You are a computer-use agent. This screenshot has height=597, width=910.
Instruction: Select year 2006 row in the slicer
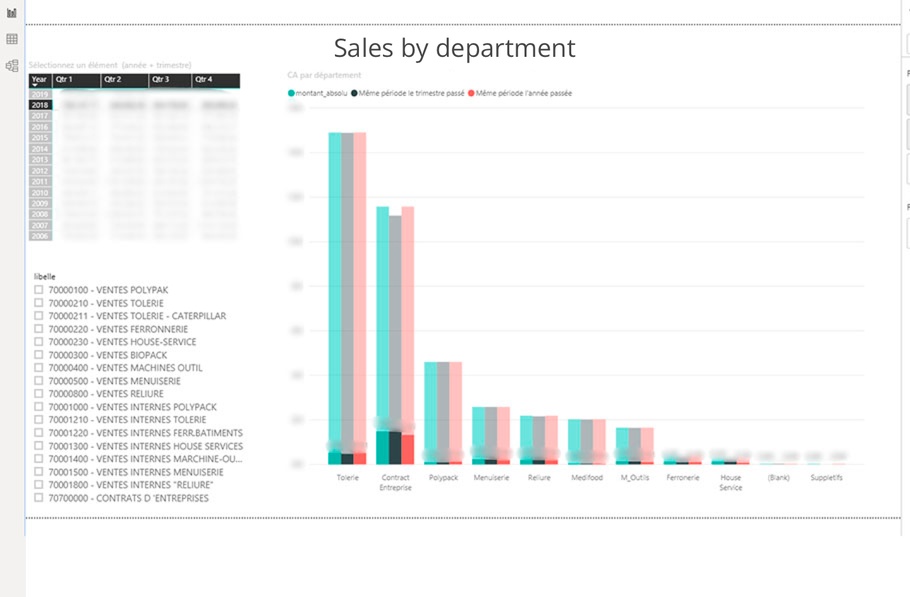click(40, 236)
